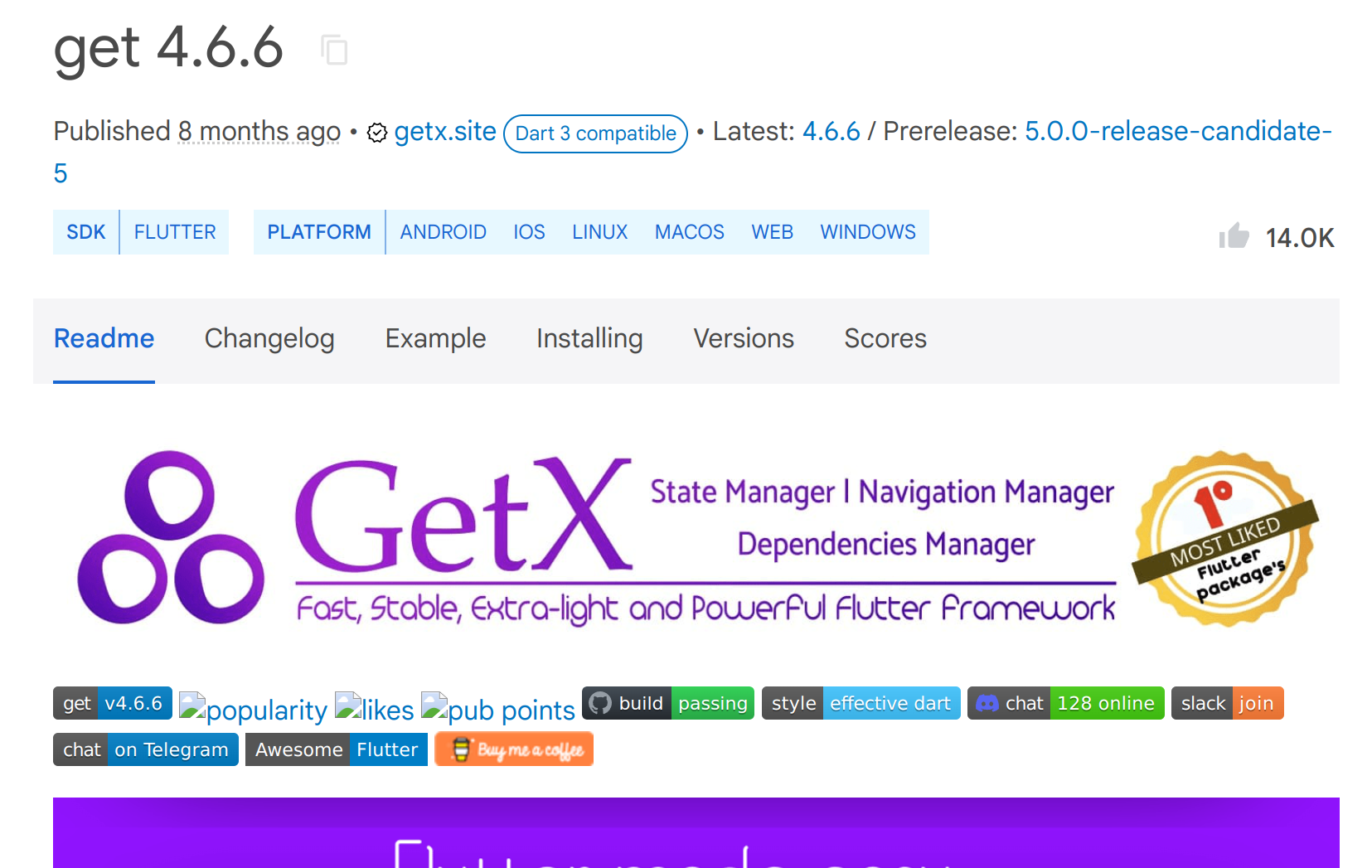The image size is (1372, 868).
Task: Open the Discord chat 128 online badge
Action: (1066, 703)
